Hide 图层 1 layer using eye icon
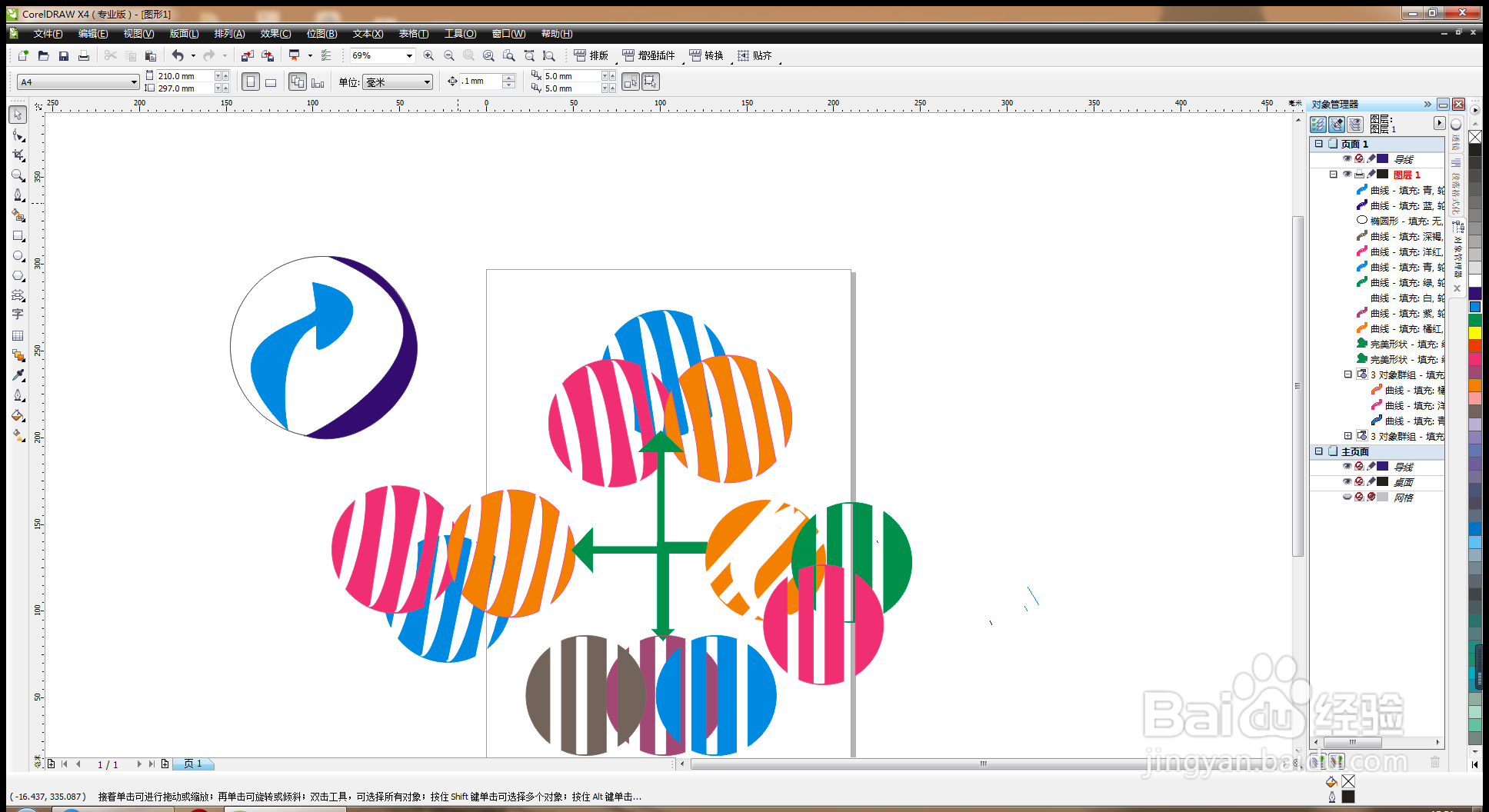This screenshot has height=812, width=1489. pyautogui.click(x=1347, y=175)
